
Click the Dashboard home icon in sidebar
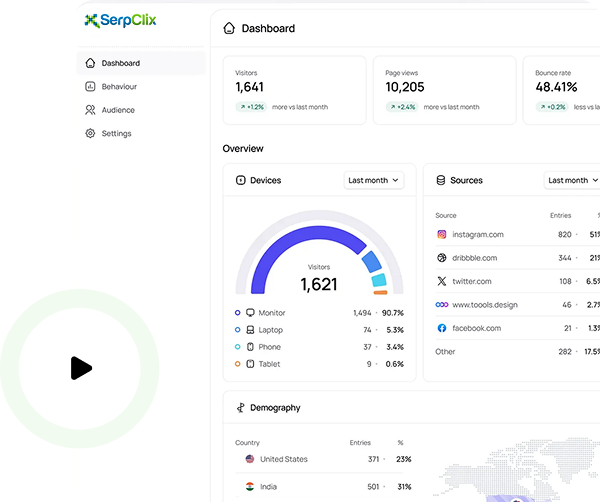coord(90,63)
